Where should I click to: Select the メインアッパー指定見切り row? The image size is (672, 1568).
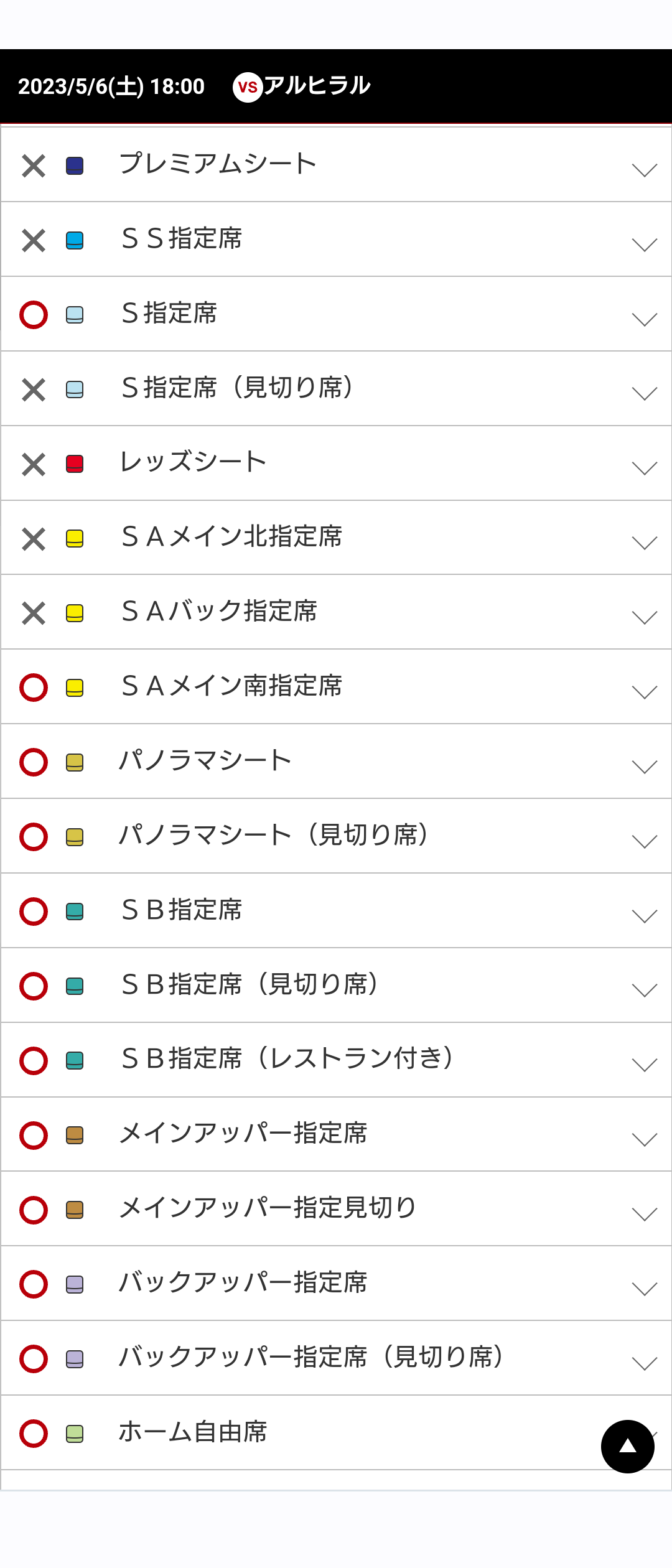coord(268,1208)
